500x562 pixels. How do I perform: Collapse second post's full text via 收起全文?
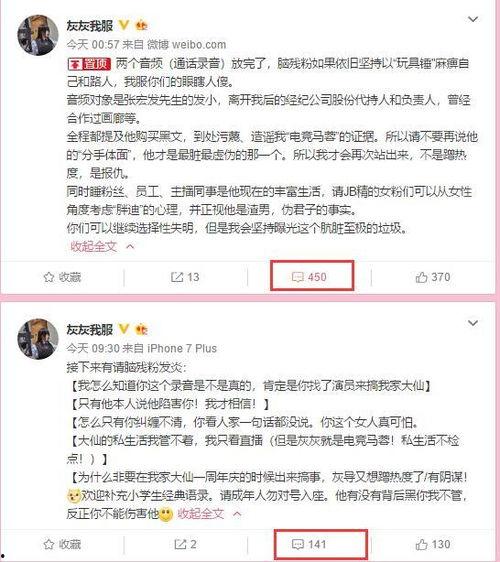209,514
